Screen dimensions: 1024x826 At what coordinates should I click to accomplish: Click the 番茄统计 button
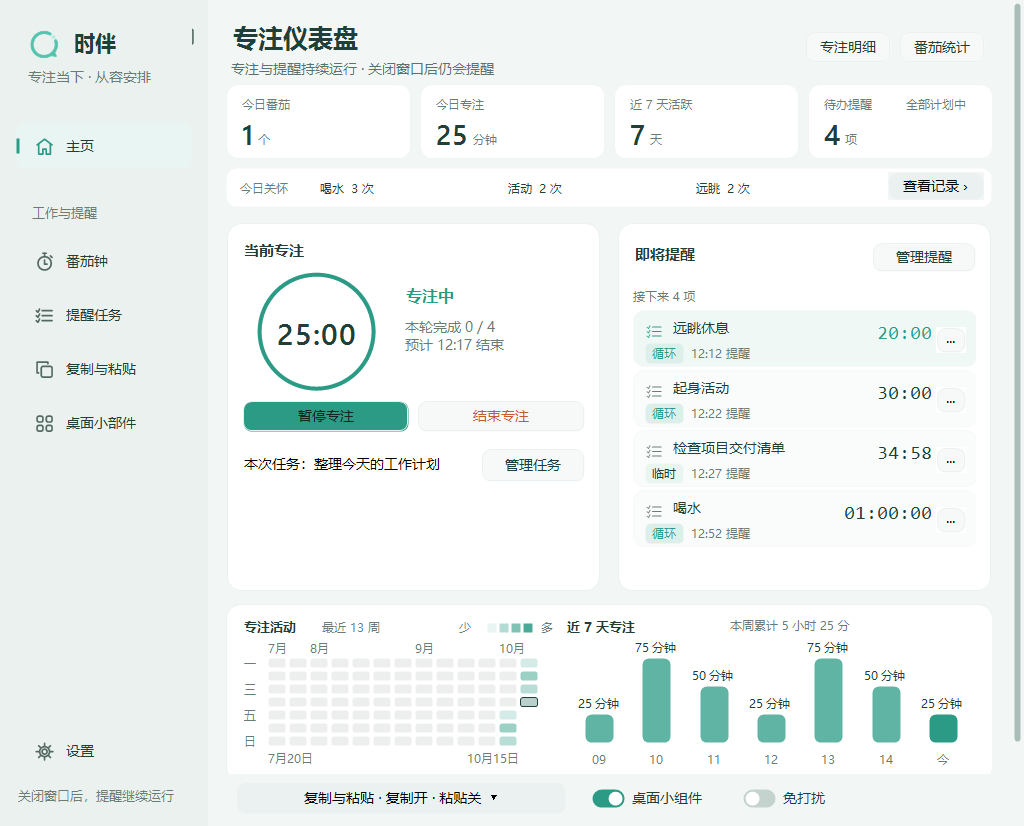(x=941, y=47)
